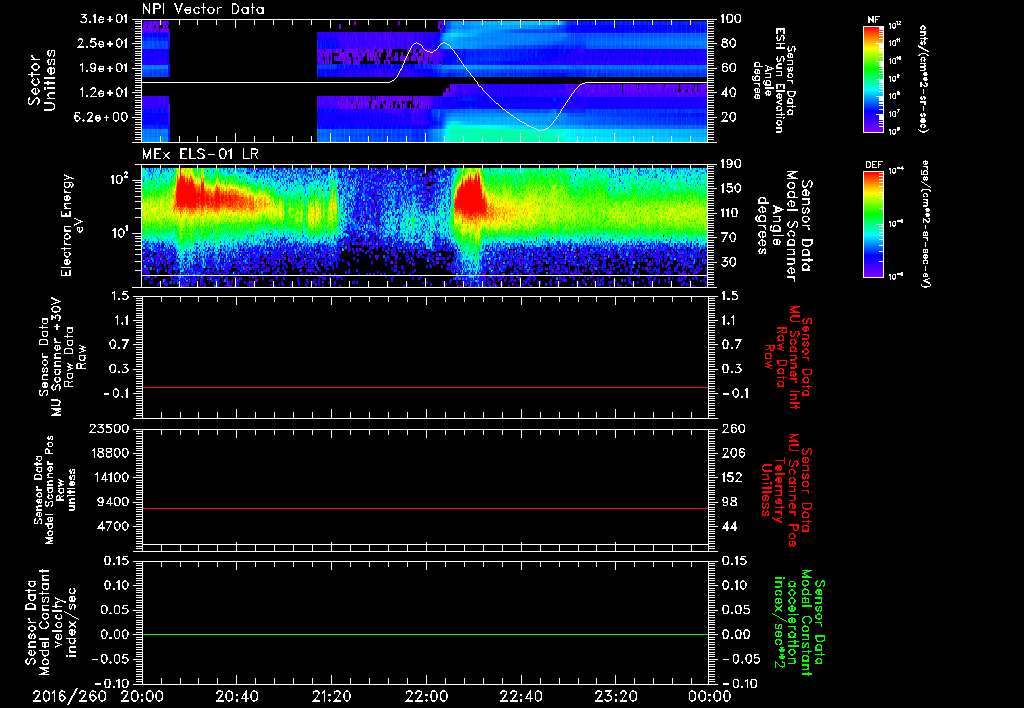This screenshot has height=708, width=1024.
Task: Click the "4700" scanner position tick value
Action: (x=114, y=526)
